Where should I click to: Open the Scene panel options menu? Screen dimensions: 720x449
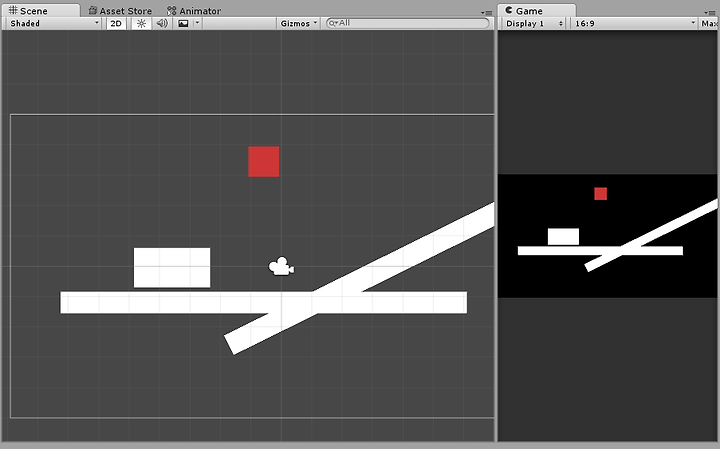486,13
